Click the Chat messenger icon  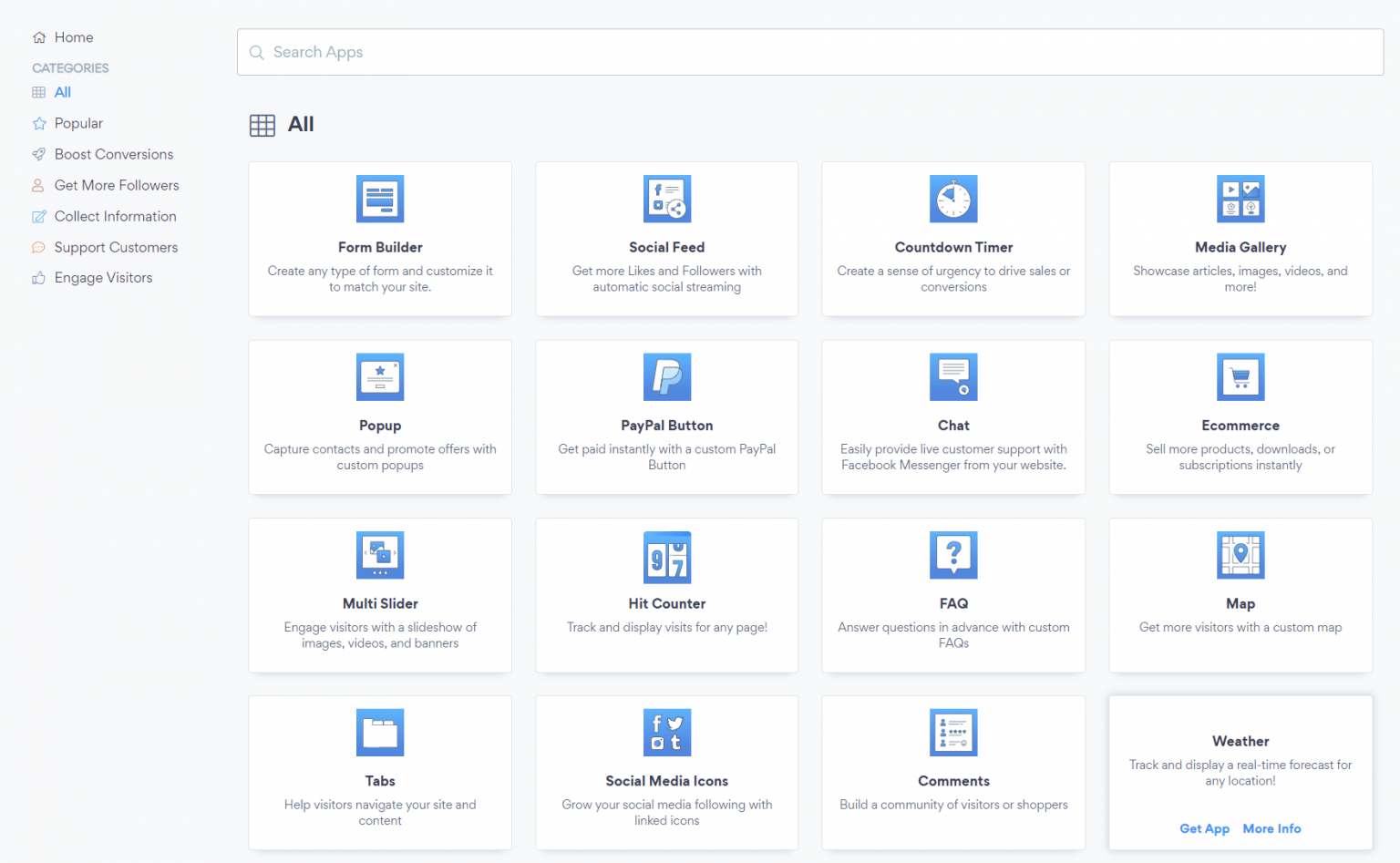(x=953, y=376)
